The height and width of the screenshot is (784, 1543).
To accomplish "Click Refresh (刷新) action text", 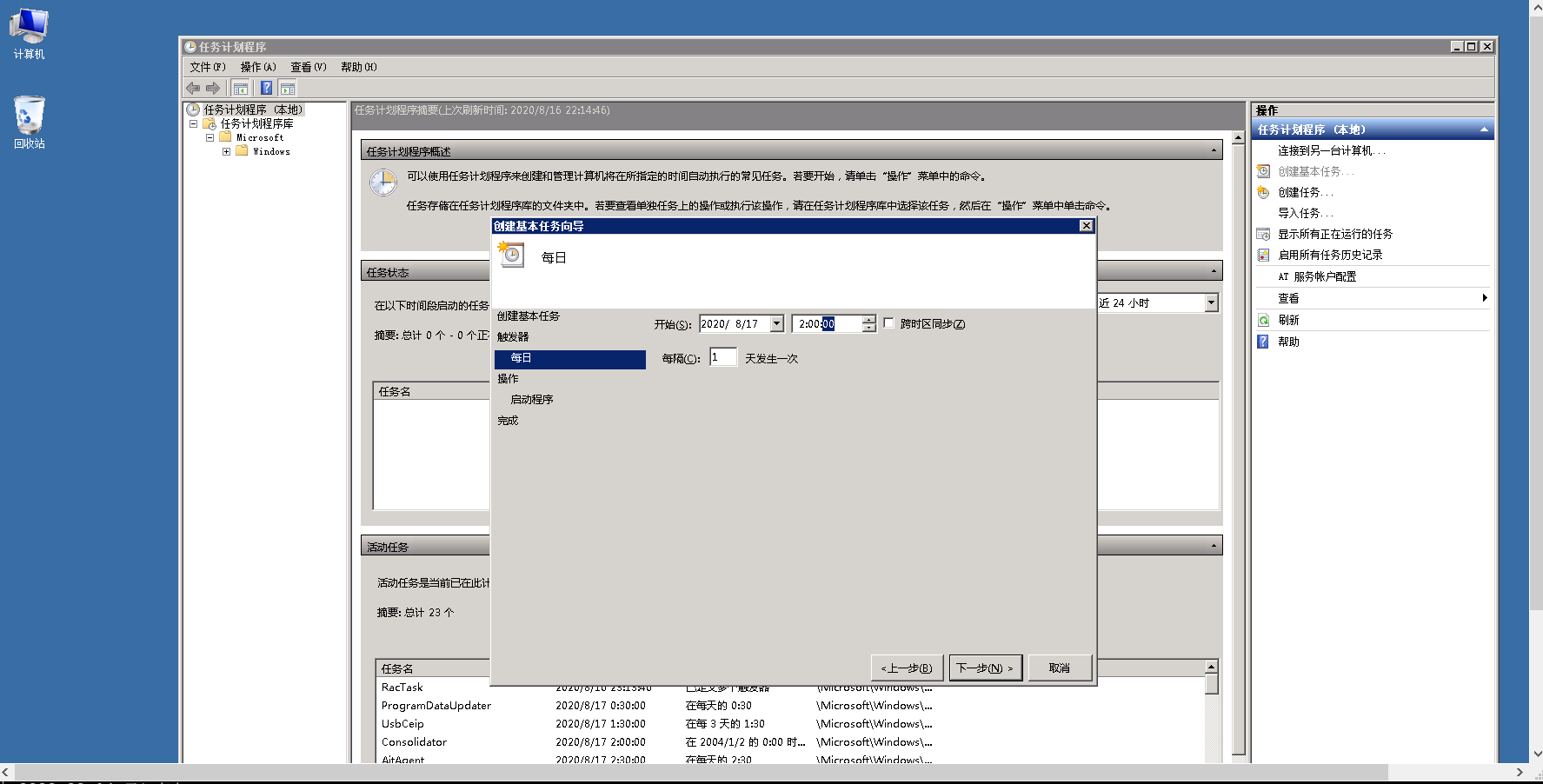I will point(1288,320).
